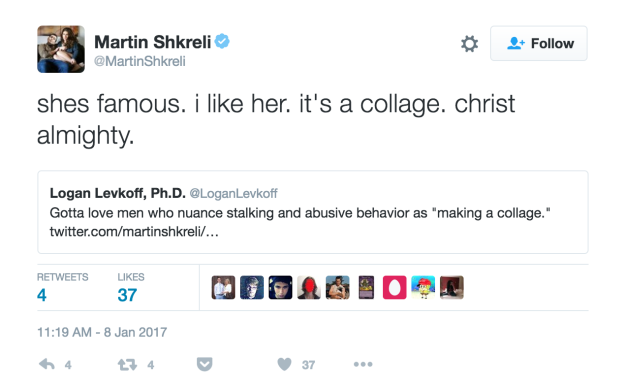
Task: Click the pink egg avatar
Action: pos(395,287)
